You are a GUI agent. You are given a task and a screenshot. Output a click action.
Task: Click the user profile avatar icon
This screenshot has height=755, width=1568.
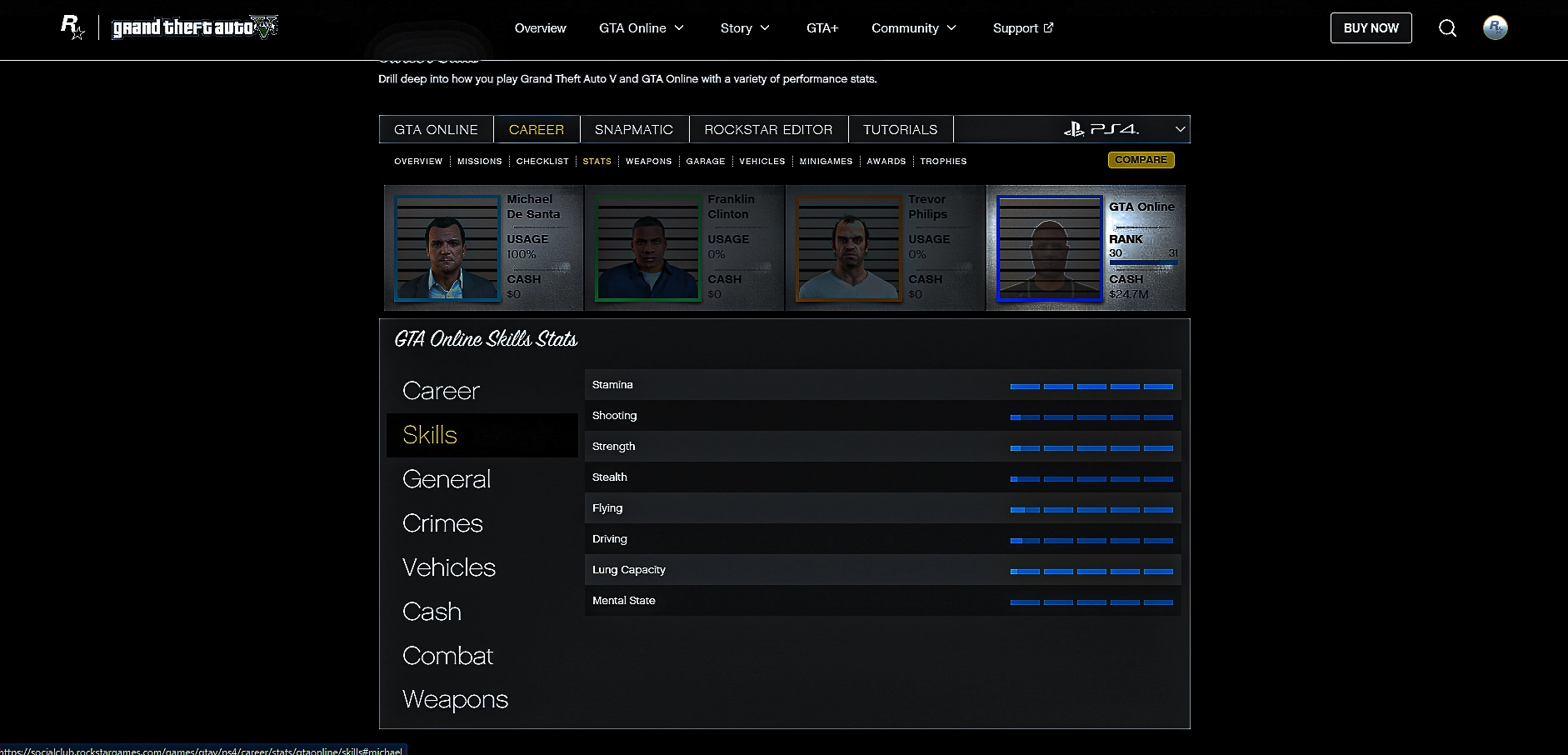[1495, 28]
